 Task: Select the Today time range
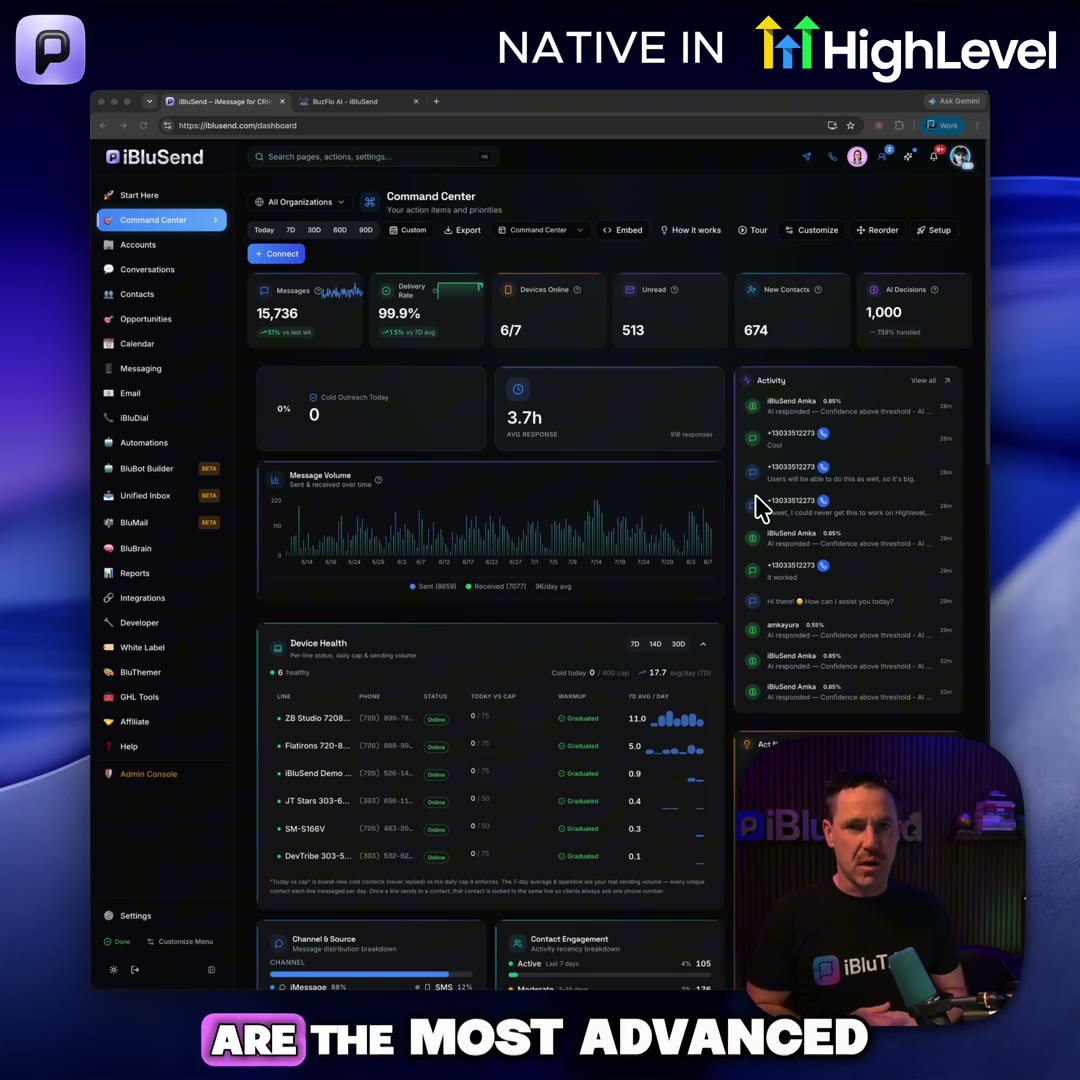(x=264, y=230)
